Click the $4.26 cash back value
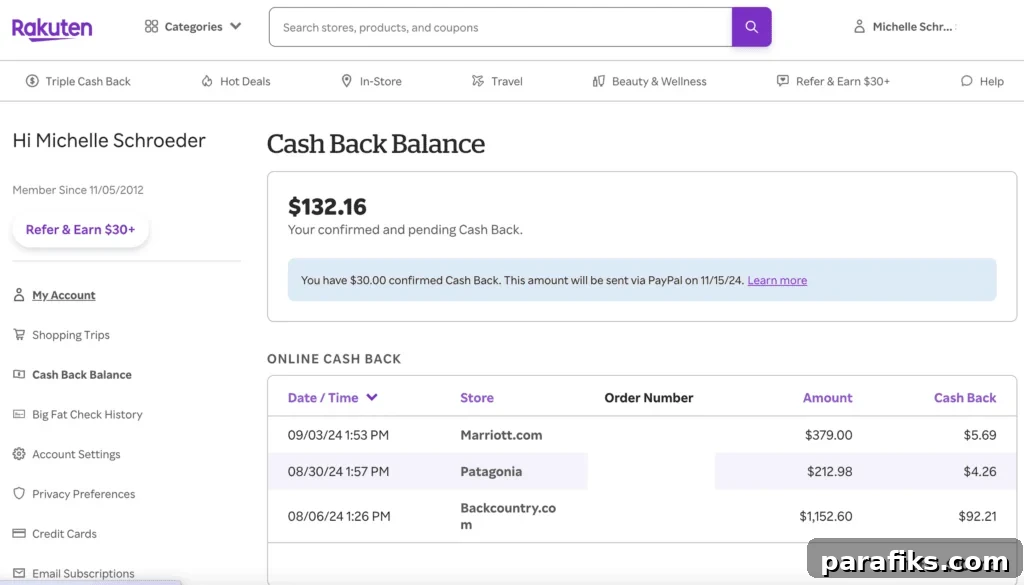This screenshot has width=1024, height=585. (x=980, y=471)
